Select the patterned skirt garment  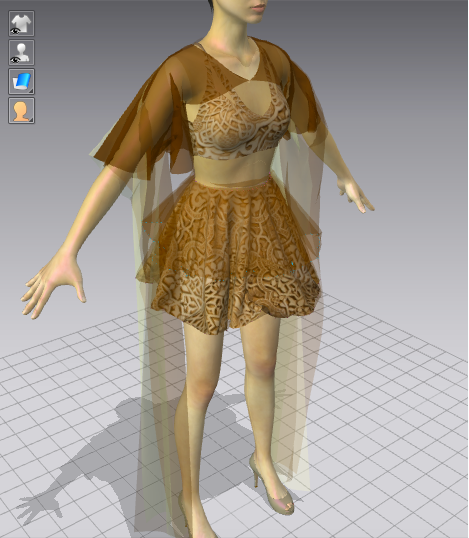point(237,257)
